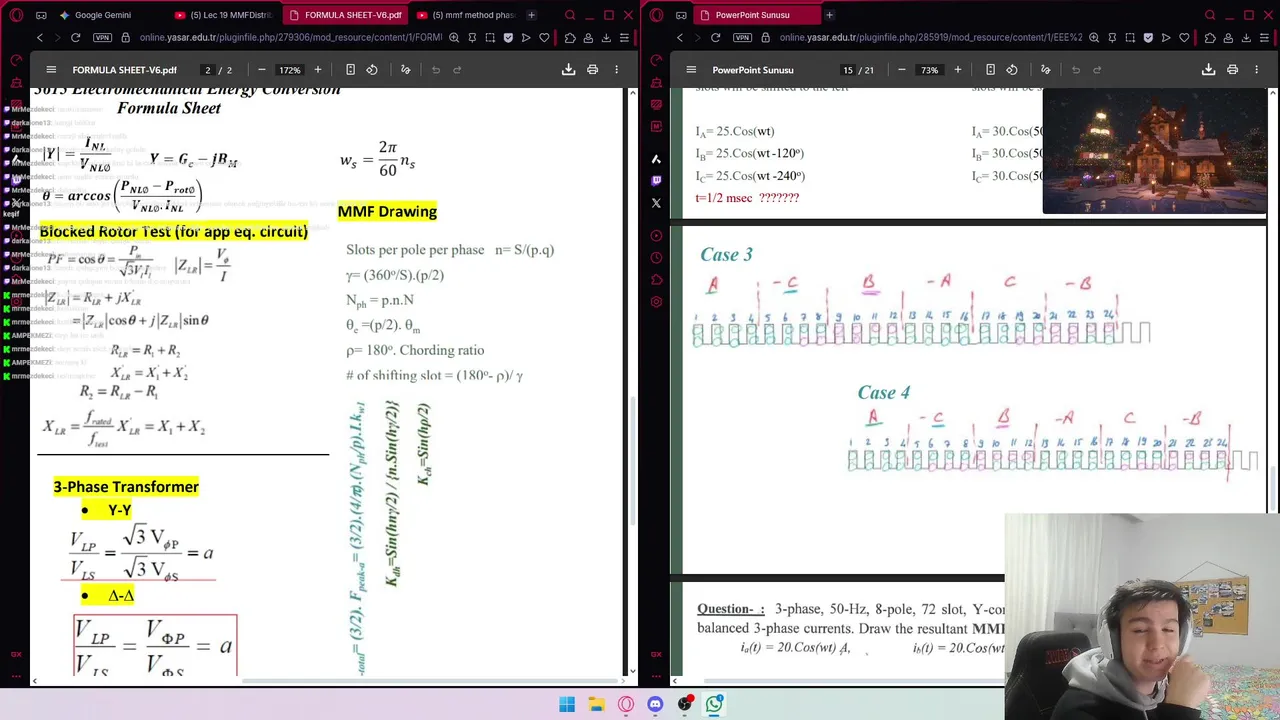Open extensions cube icon in right browser window

[x=1210, y=38]
